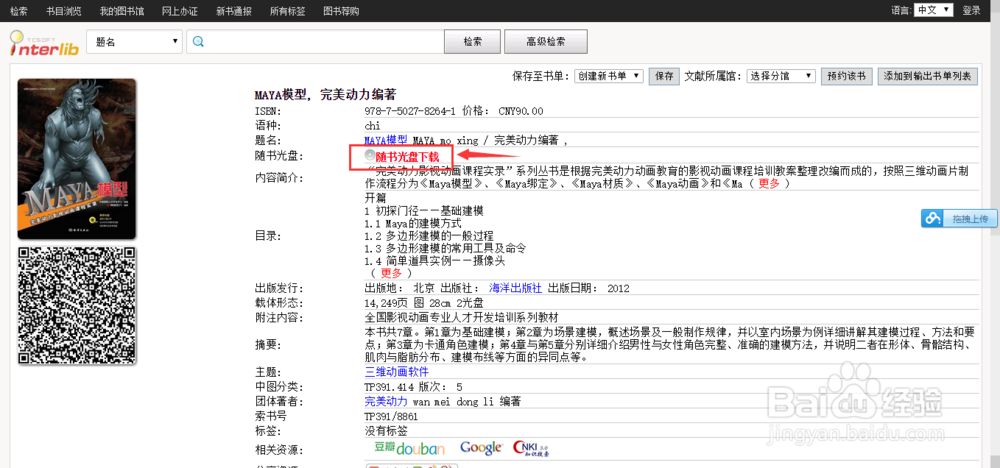
Task: Click the 检索 search button
Action: 473,41
